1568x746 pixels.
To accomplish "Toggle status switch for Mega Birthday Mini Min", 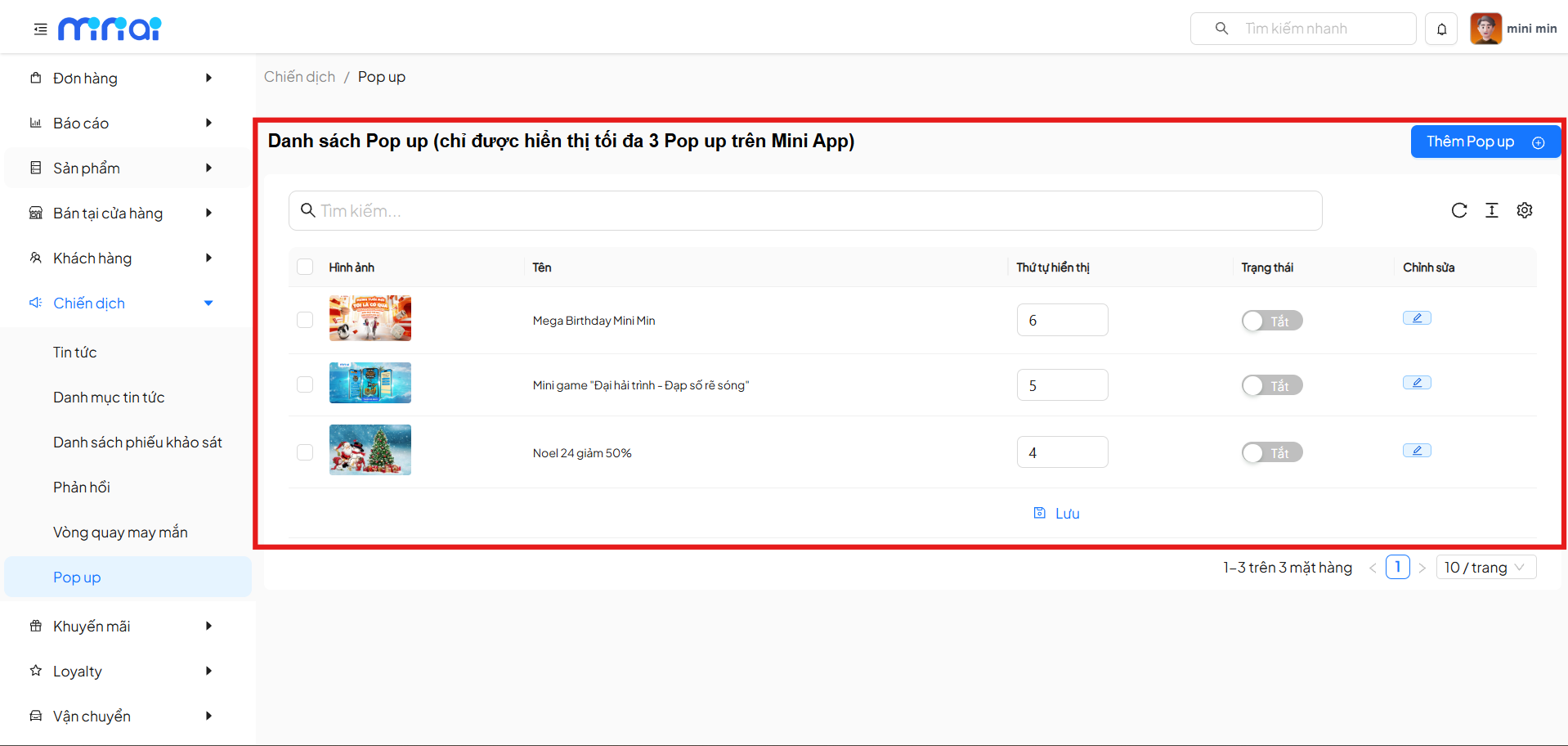I will [1271, 321].
